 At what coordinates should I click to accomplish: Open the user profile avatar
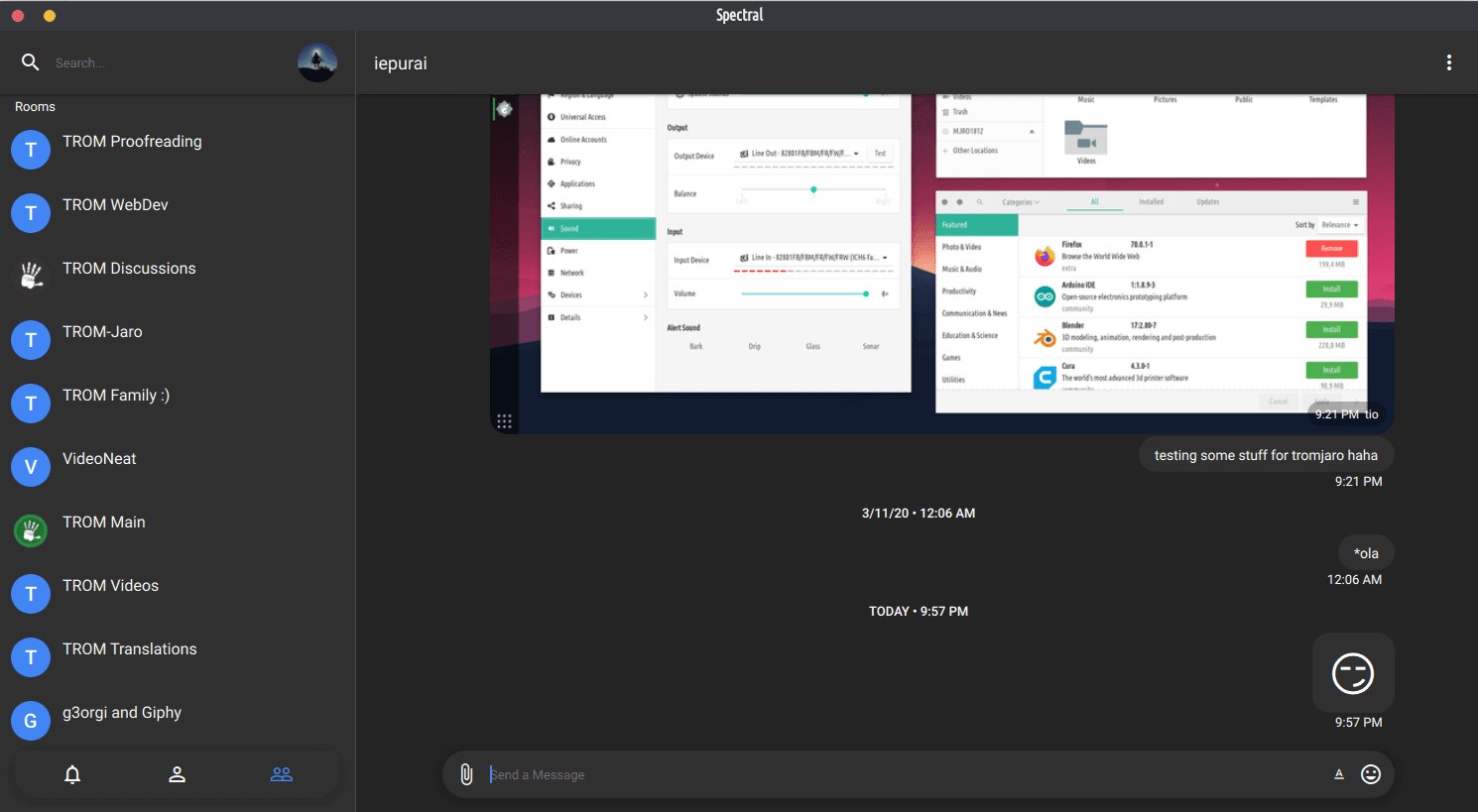pos(316,62)
